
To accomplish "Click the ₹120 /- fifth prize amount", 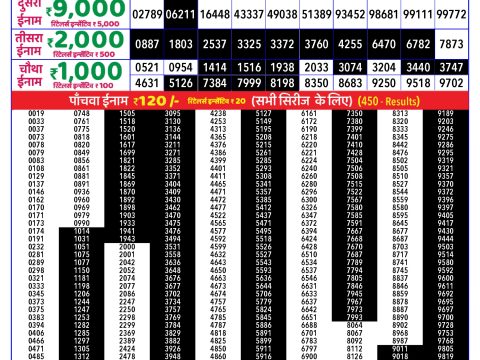I will click(156, 101).
